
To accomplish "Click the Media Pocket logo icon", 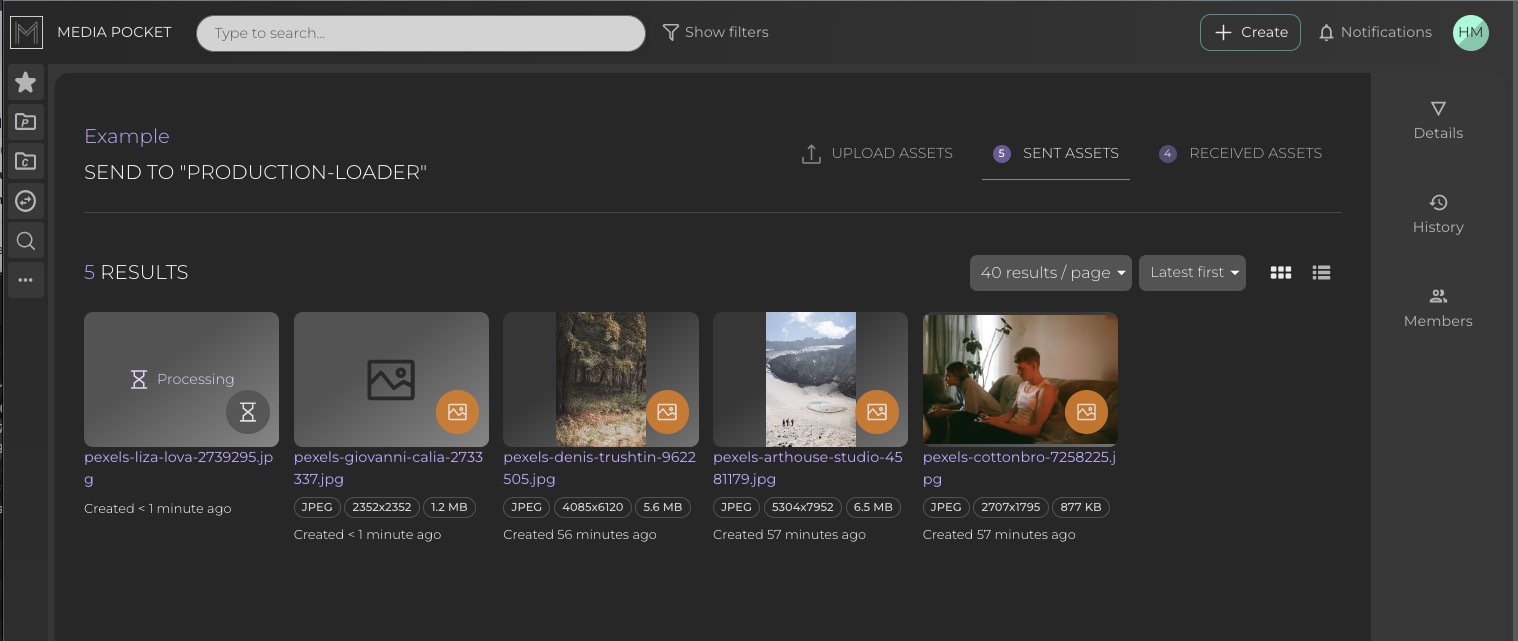I will pos(26,33).
